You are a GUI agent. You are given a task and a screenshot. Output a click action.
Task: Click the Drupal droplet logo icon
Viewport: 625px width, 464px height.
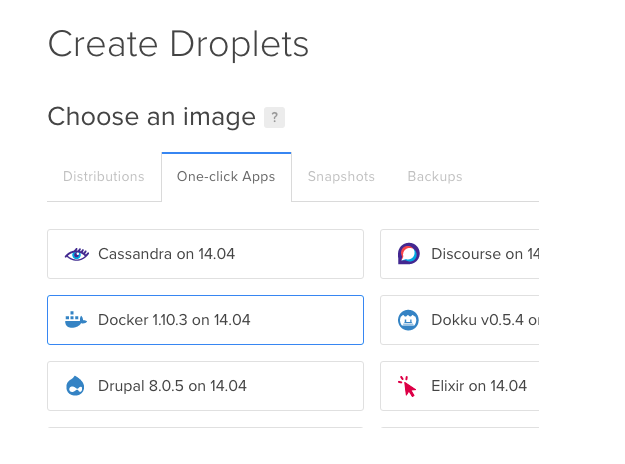pyautogui.click(x=77, y=386)
